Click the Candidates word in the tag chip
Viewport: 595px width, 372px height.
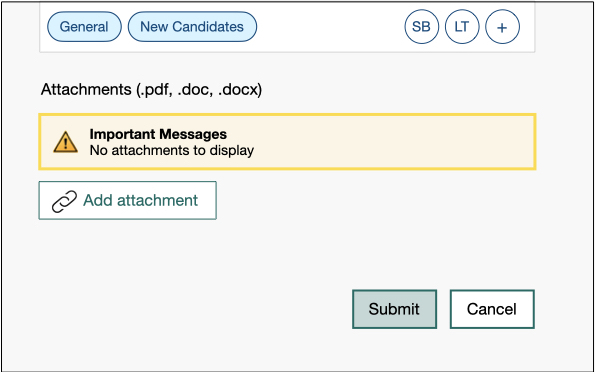coord(208,27)
